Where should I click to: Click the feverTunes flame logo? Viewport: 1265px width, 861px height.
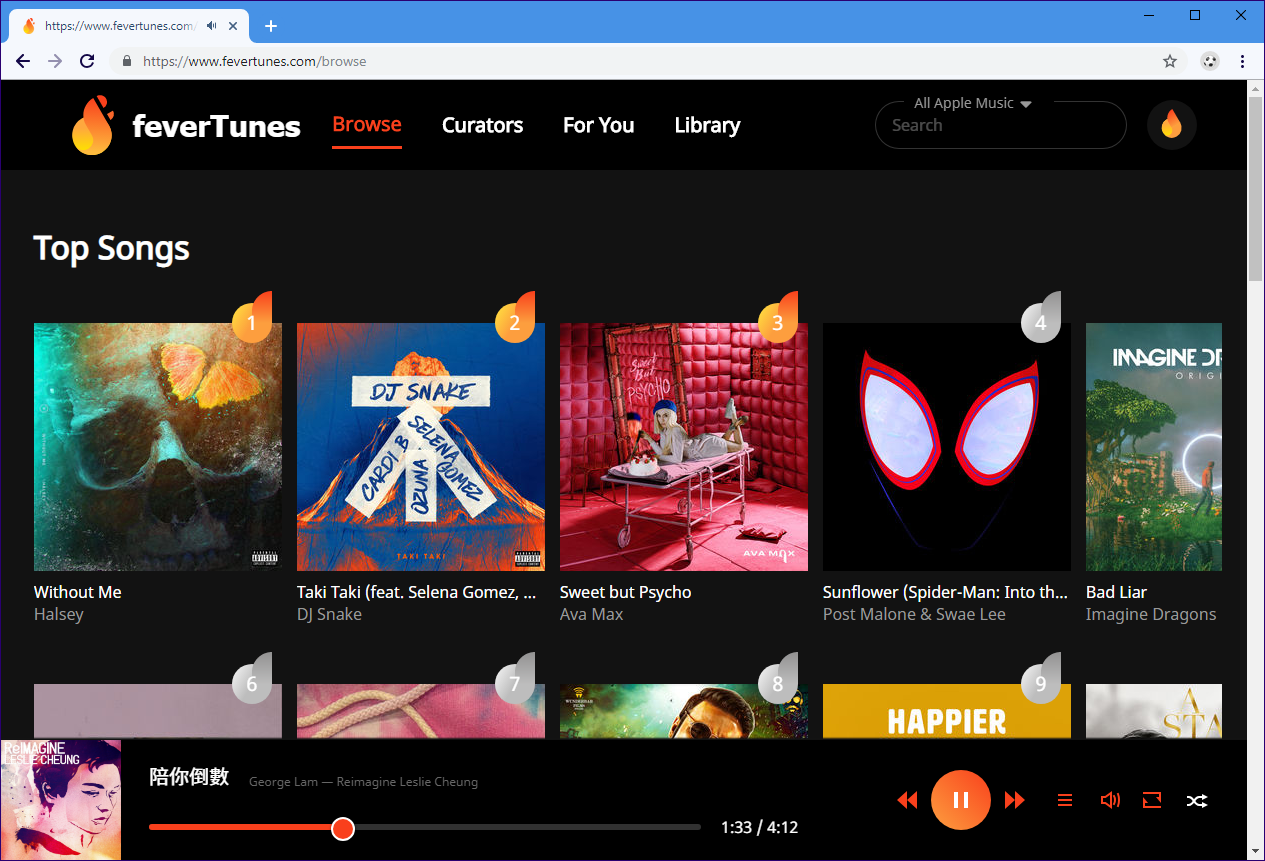click(x=92, y=125)
